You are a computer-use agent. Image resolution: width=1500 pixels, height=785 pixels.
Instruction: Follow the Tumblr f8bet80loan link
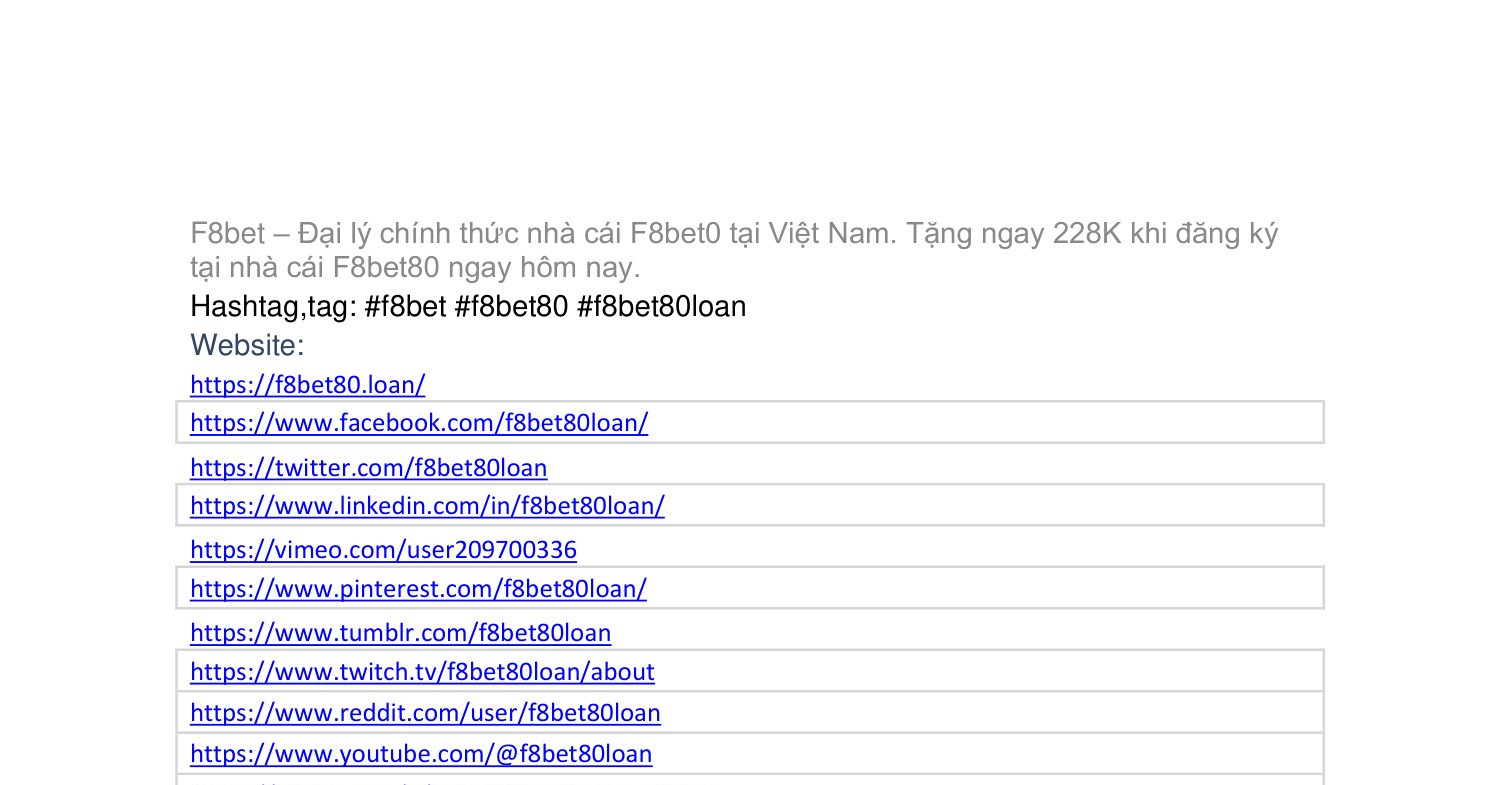coord(400,633)
